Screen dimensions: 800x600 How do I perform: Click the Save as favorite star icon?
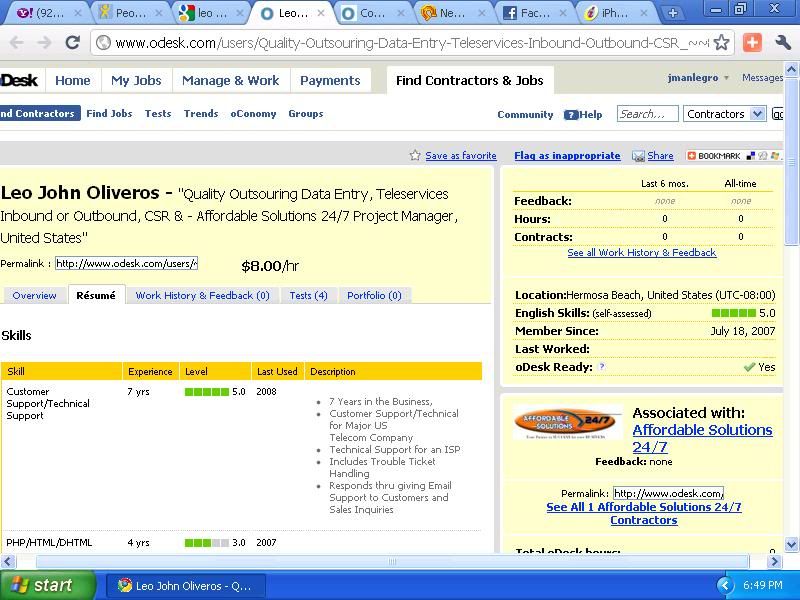pyautogui.click(x=415, y=156)
